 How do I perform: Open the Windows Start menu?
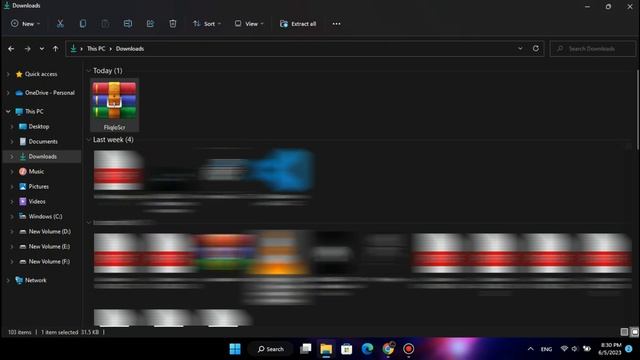coord(235,349)
